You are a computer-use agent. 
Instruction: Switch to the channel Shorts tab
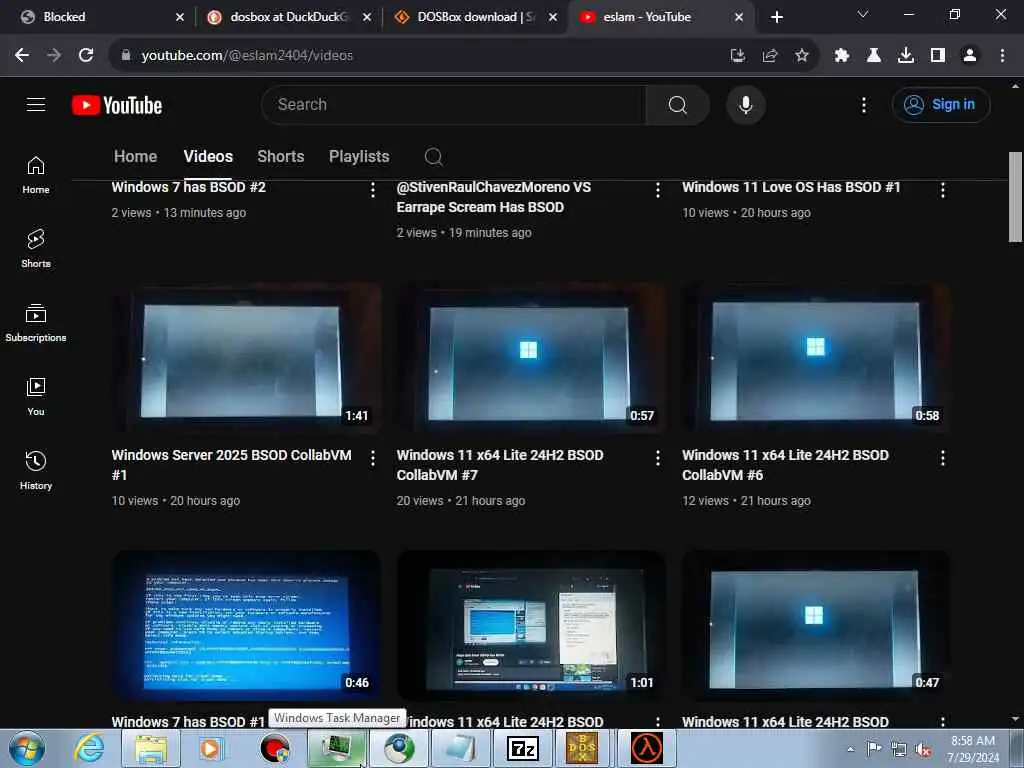281,157
